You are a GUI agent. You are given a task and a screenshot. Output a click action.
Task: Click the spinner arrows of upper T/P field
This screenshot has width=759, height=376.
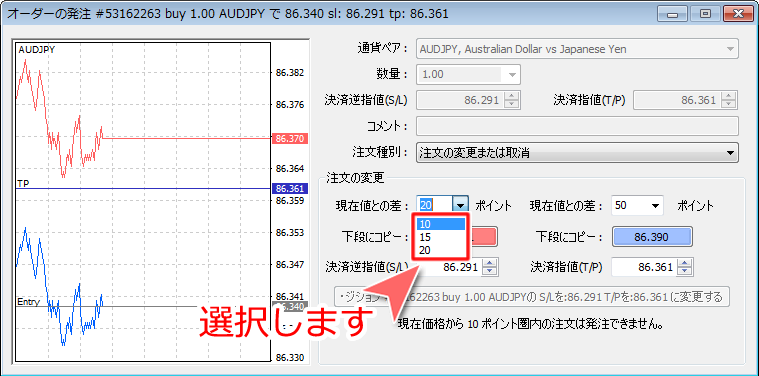point(729,100)
